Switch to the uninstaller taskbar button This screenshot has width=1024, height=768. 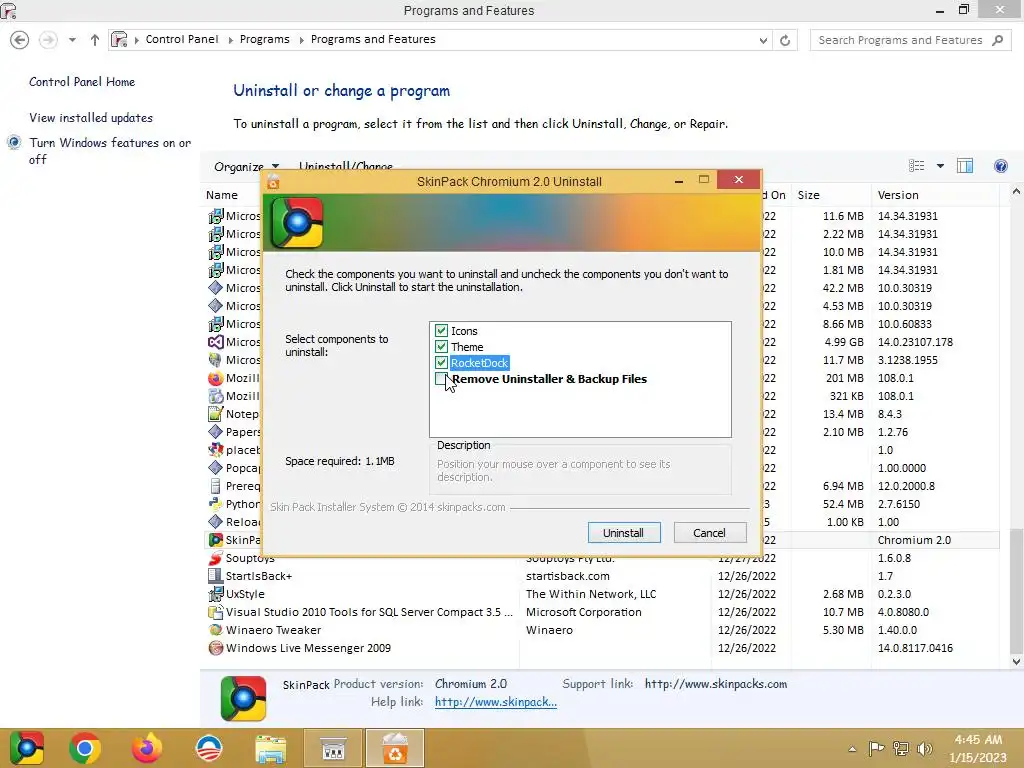pyautogui.click(x=395, y=748)
